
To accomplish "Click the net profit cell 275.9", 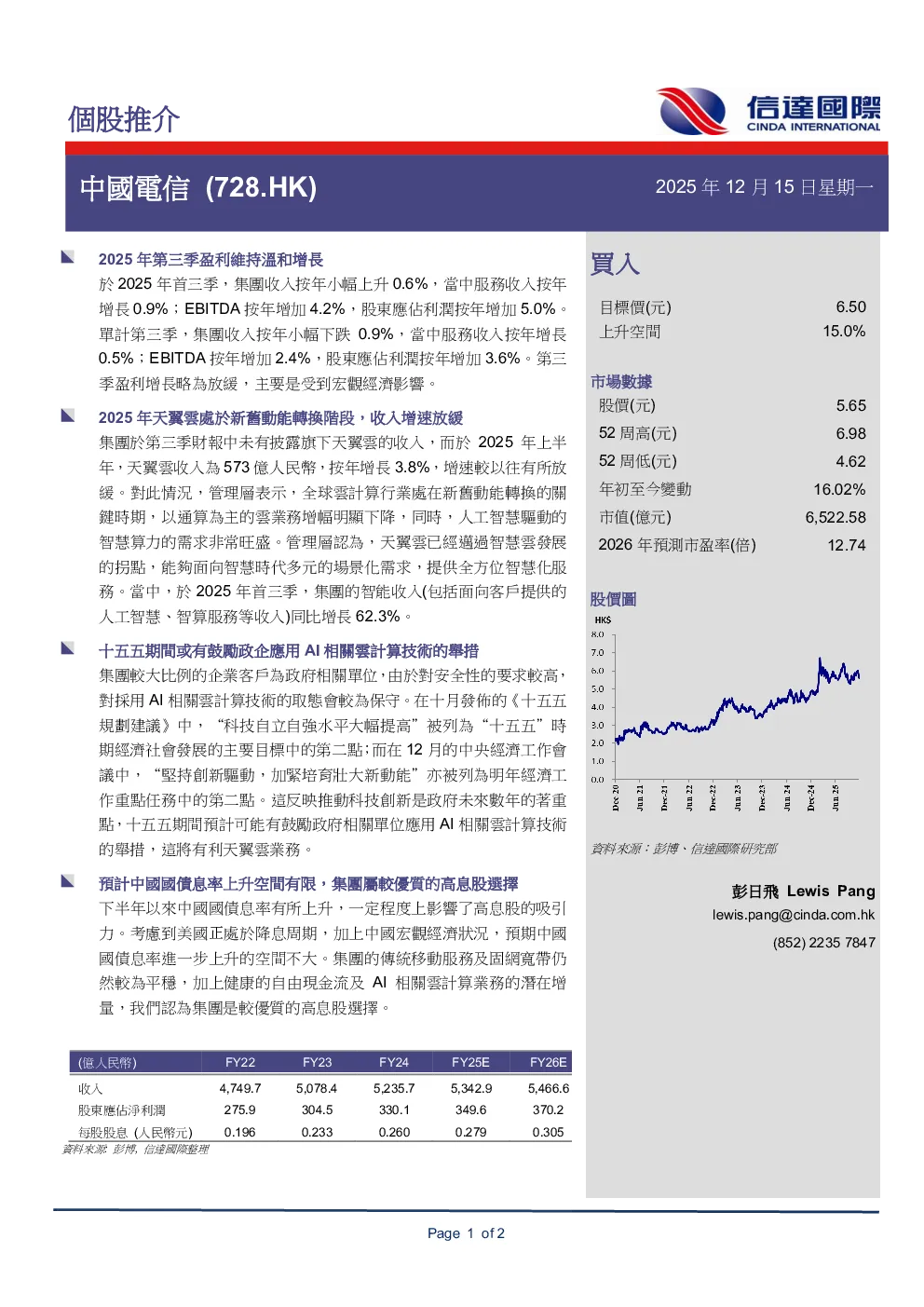I will pos(240,1110).
